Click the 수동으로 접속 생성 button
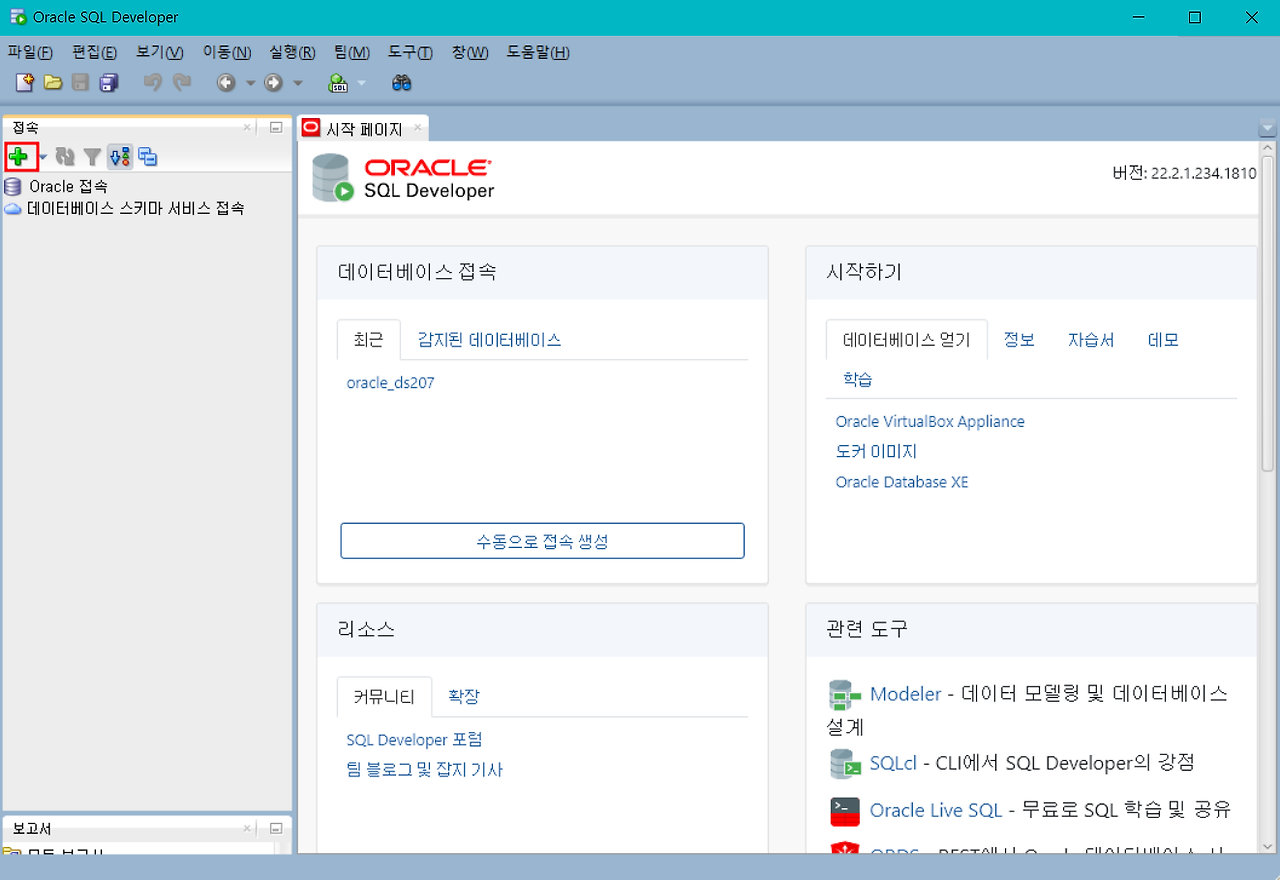1280x880 pixels. coord(542,541)
